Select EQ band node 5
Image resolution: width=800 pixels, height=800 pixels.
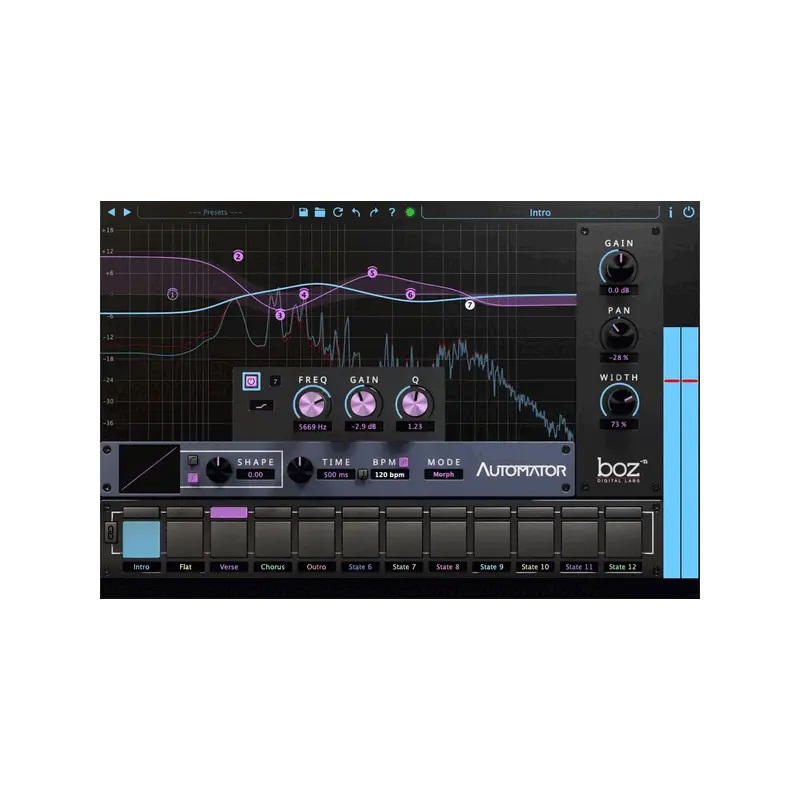pos(372,273)
